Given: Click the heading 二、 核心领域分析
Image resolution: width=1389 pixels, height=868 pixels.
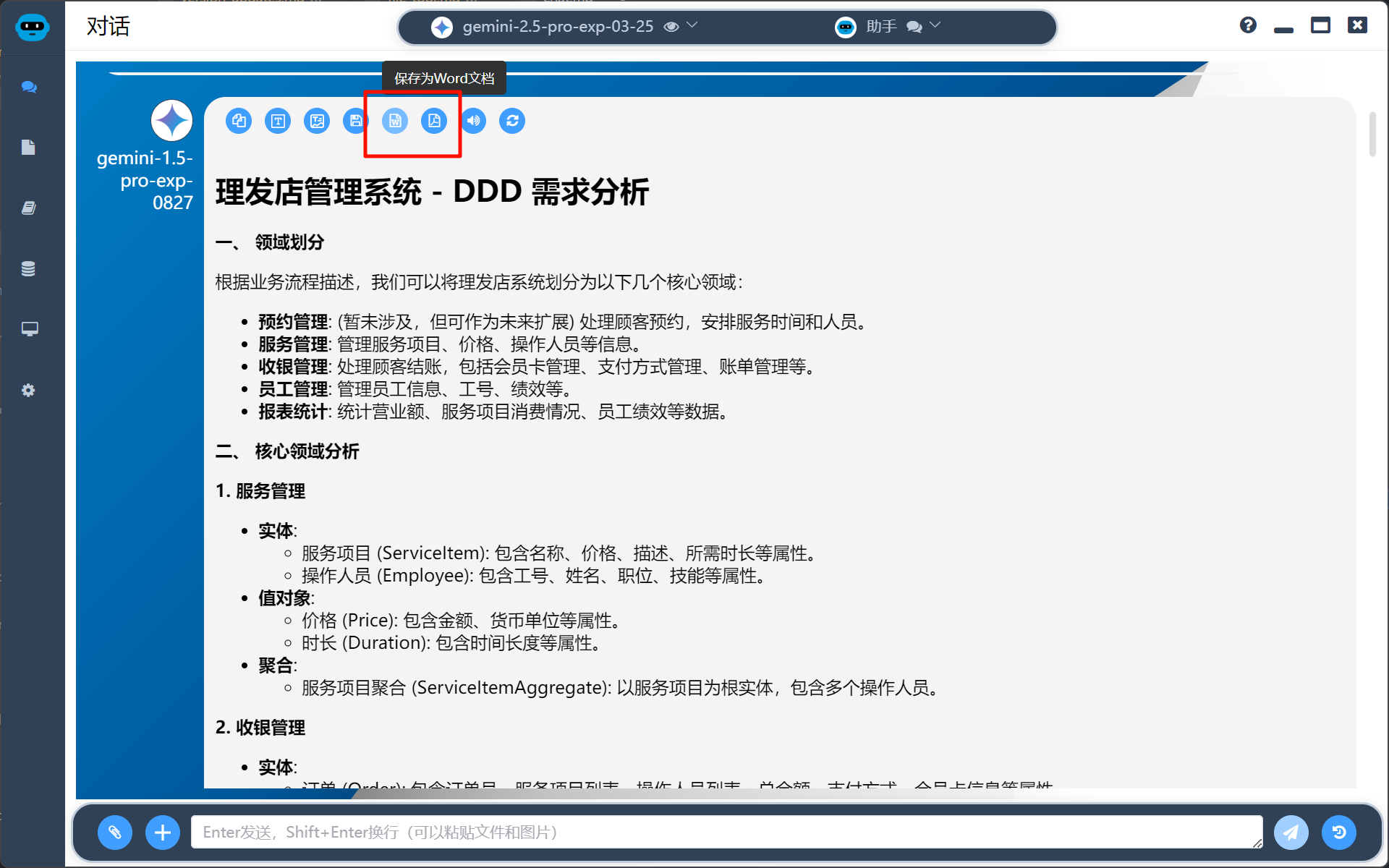Looking at the screenshot, I should point(287,451).
